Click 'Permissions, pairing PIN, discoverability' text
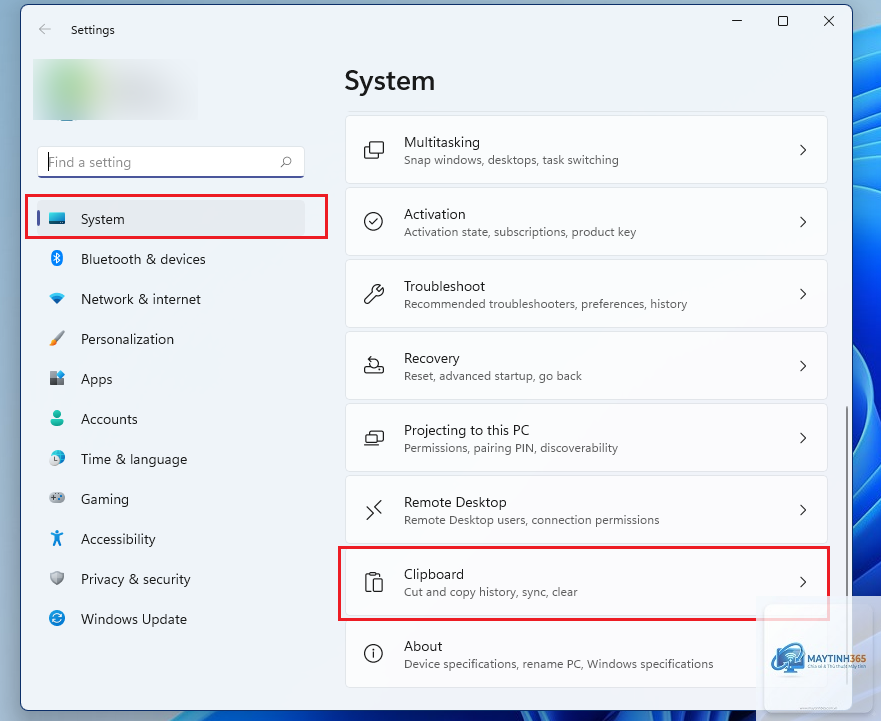The width and height of the screenshot is (881, 721). [x=511, y=448]
